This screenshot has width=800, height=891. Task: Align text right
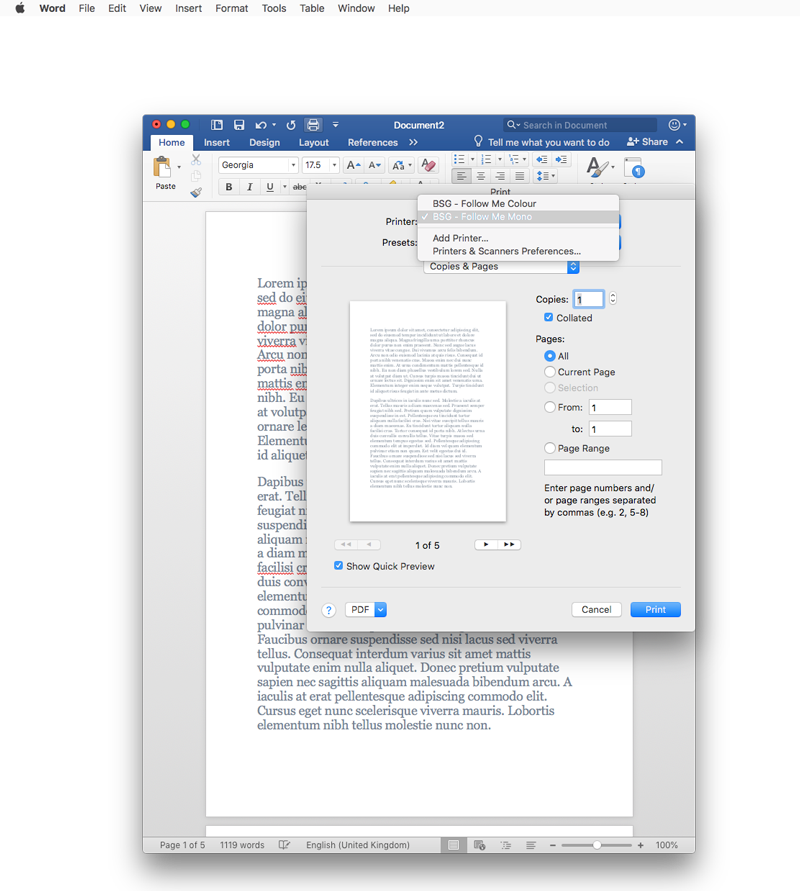pyautogui.click(x=500, y=176)
